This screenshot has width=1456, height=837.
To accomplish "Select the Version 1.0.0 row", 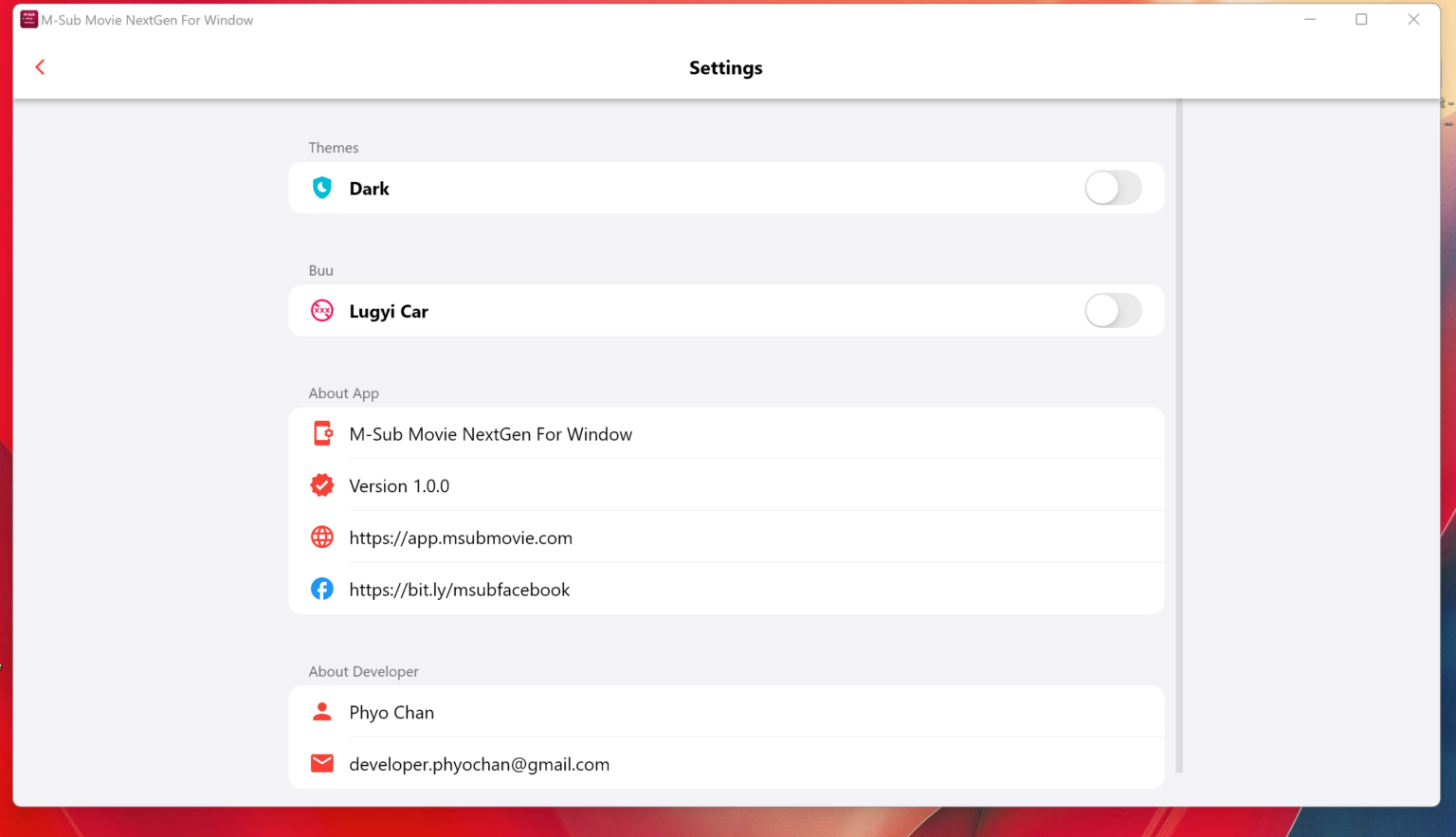I will pyautogui.click(x=399, y=486).
